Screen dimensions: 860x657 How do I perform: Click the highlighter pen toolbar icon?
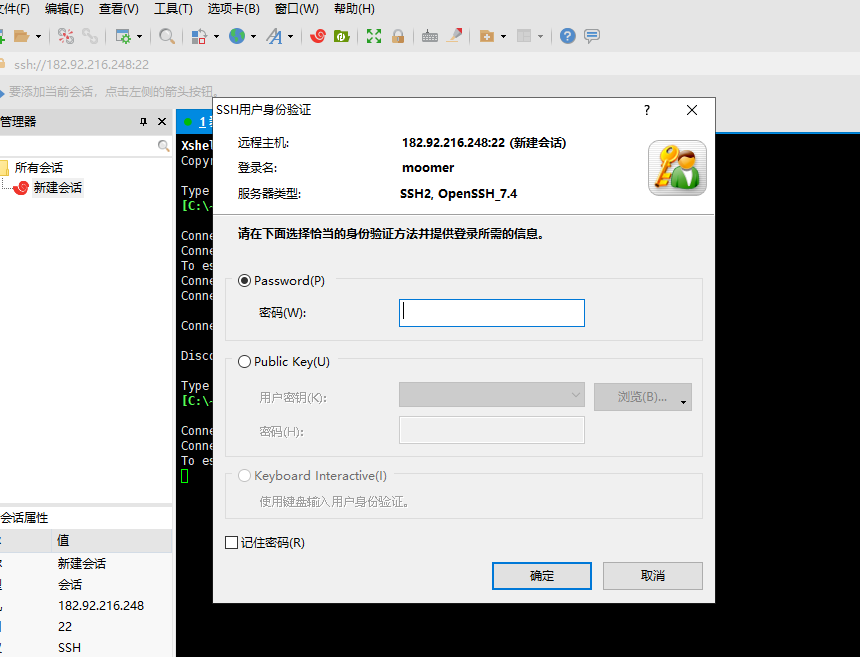[454, 36]
